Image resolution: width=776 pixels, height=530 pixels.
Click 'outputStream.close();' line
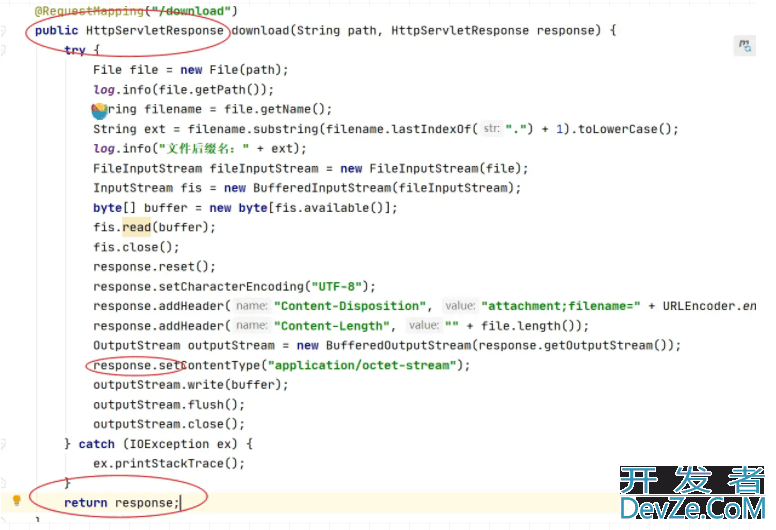point(169,424)
